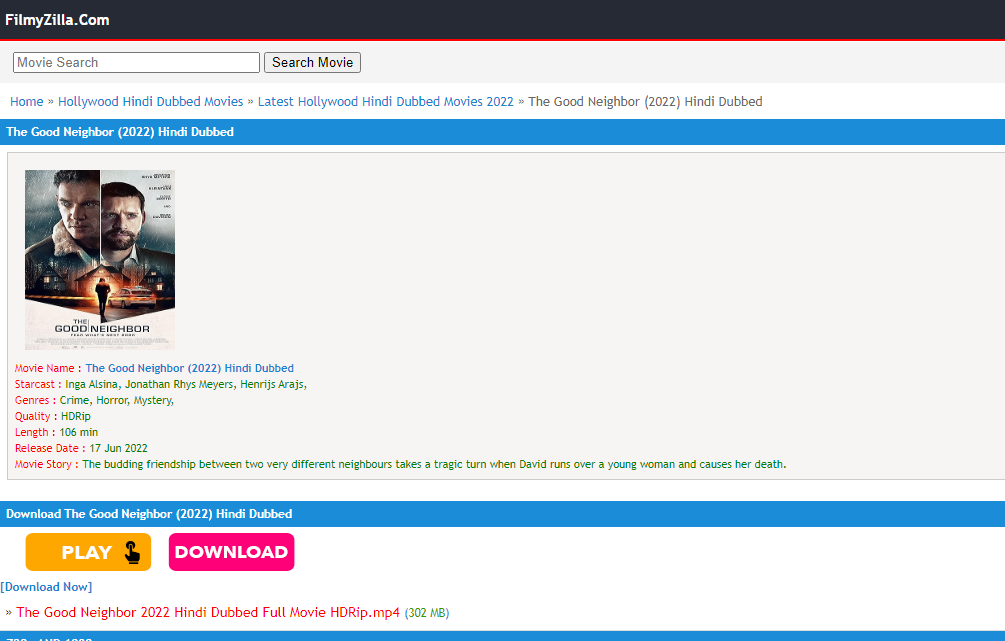The image size is (1005, 641).
Task: Click the file size text (302 MB)
Action: click(427, 613)
